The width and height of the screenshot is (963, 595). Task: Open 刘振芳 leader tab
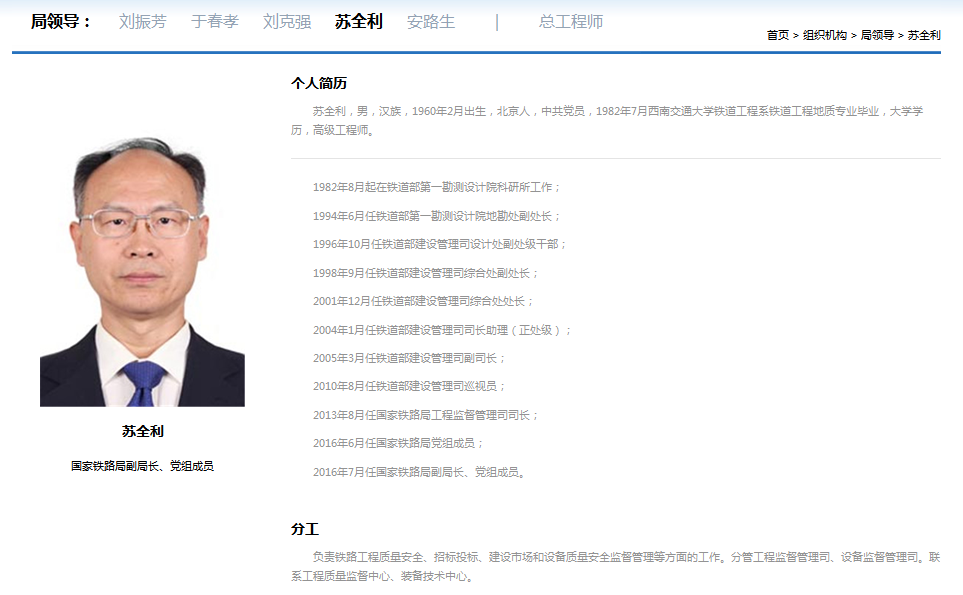[x=142, y=21]
